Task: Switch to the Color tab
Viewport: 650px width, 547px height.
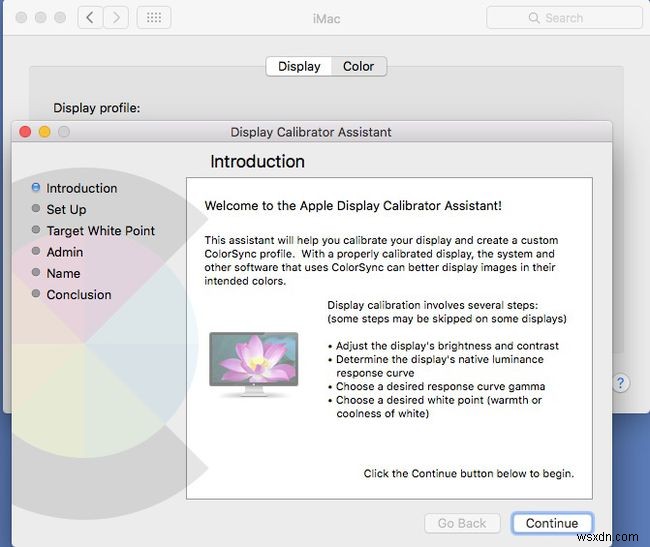Action: click(x=359, y=66)
